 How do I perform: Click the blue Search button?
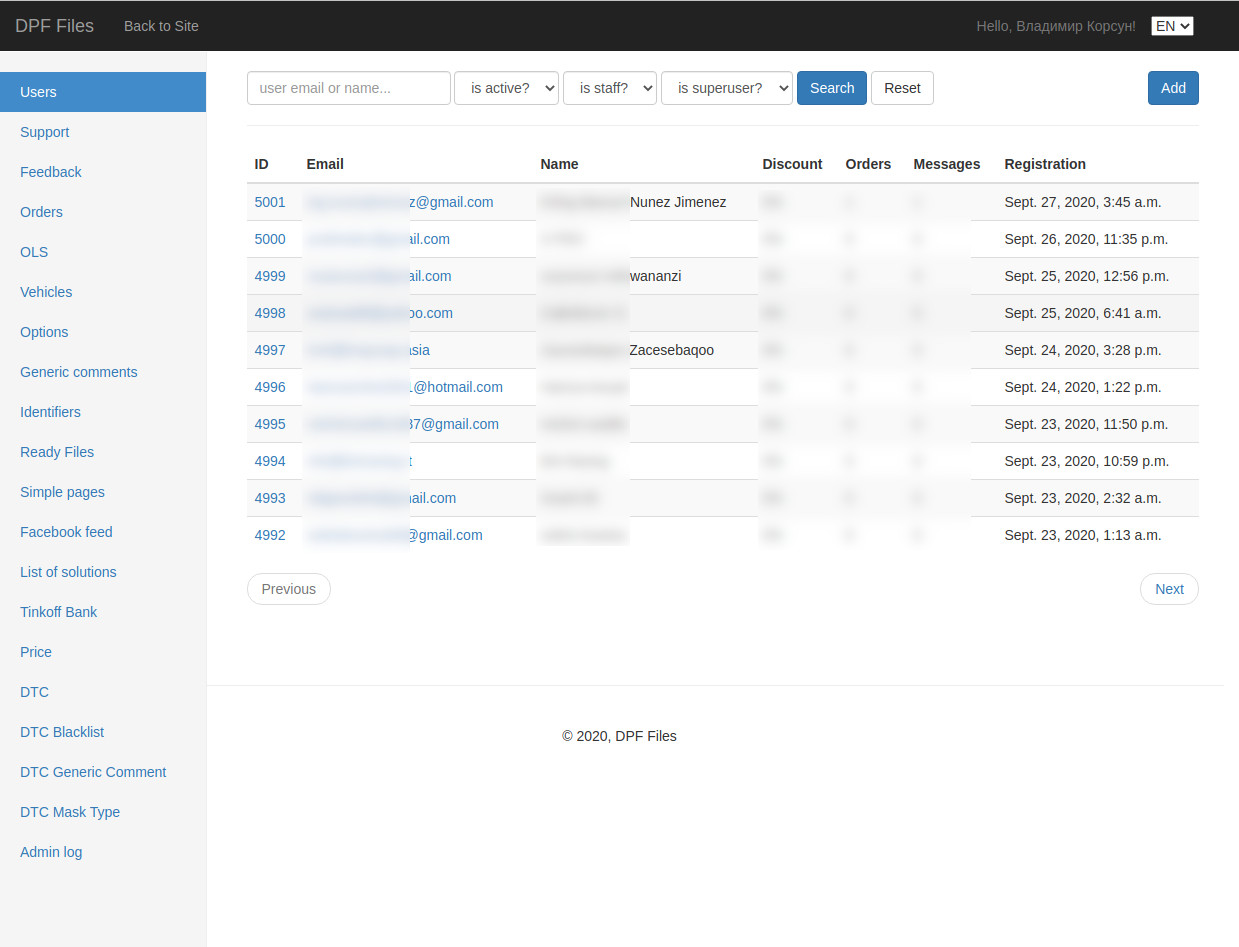[831, 88]
